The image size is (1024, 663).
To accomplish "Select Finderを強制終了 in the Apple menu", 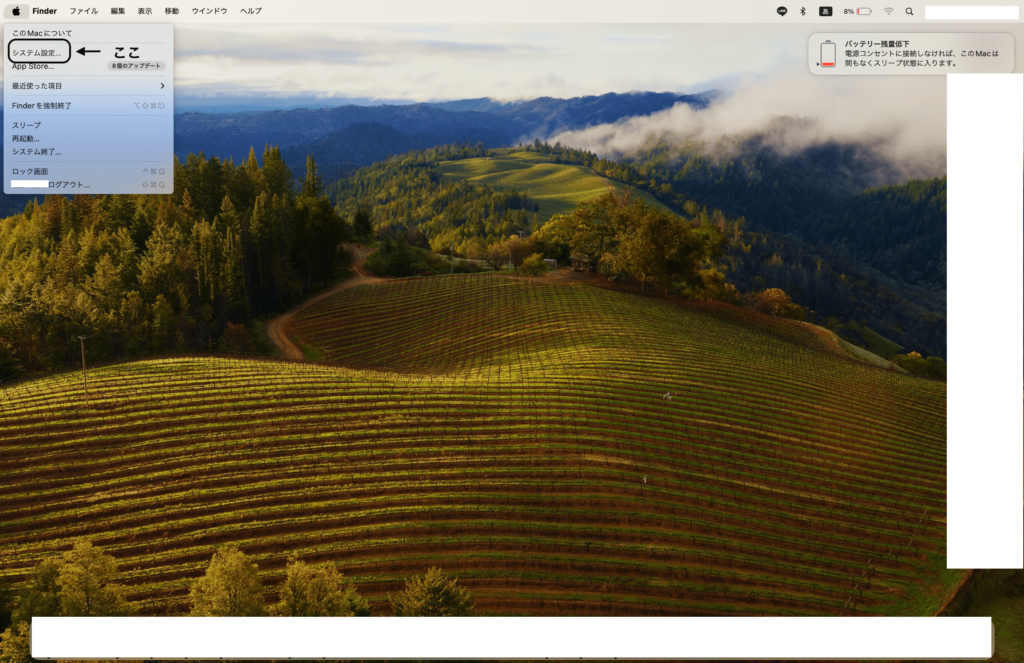I will [x=88, y=105].
